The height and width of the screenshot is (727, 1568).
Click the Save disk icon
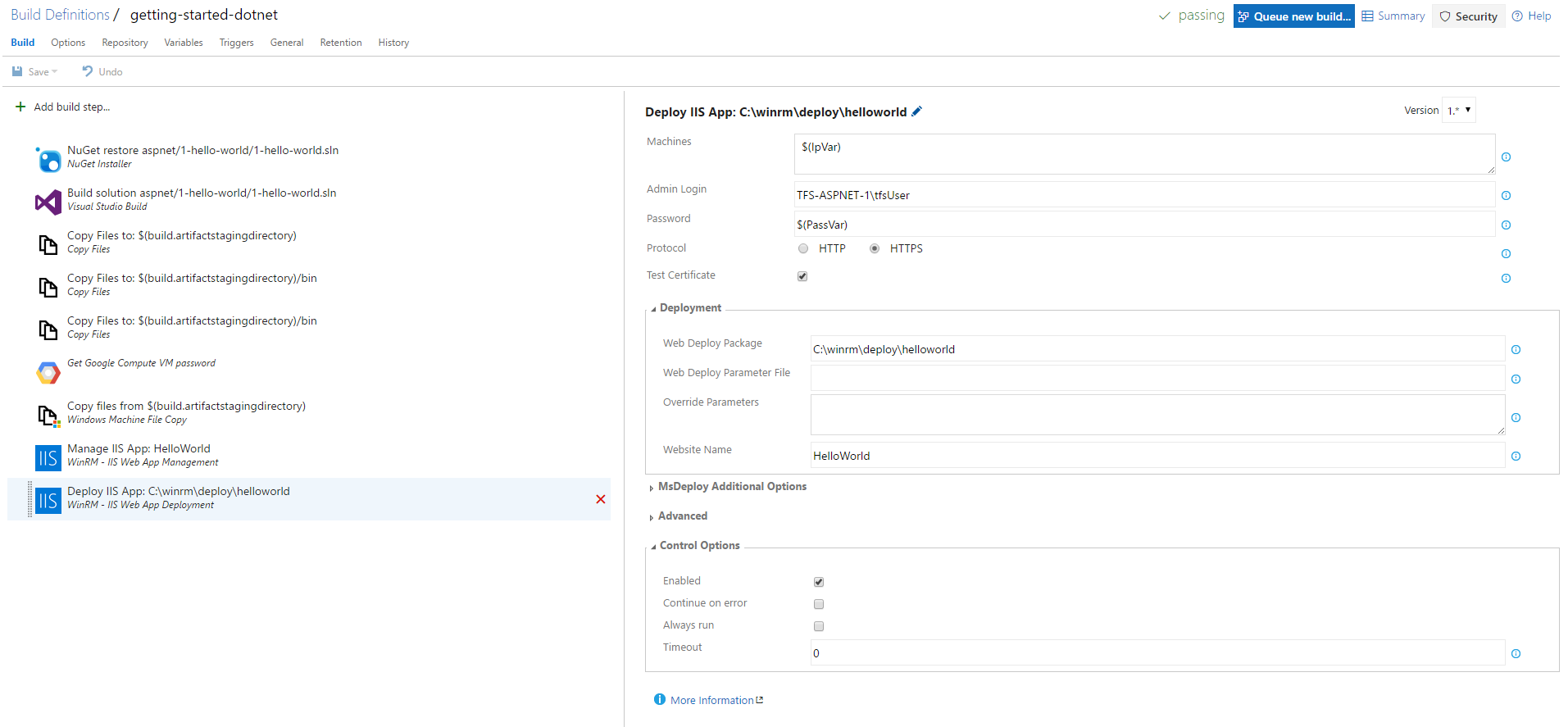click(x=17, y=71)
